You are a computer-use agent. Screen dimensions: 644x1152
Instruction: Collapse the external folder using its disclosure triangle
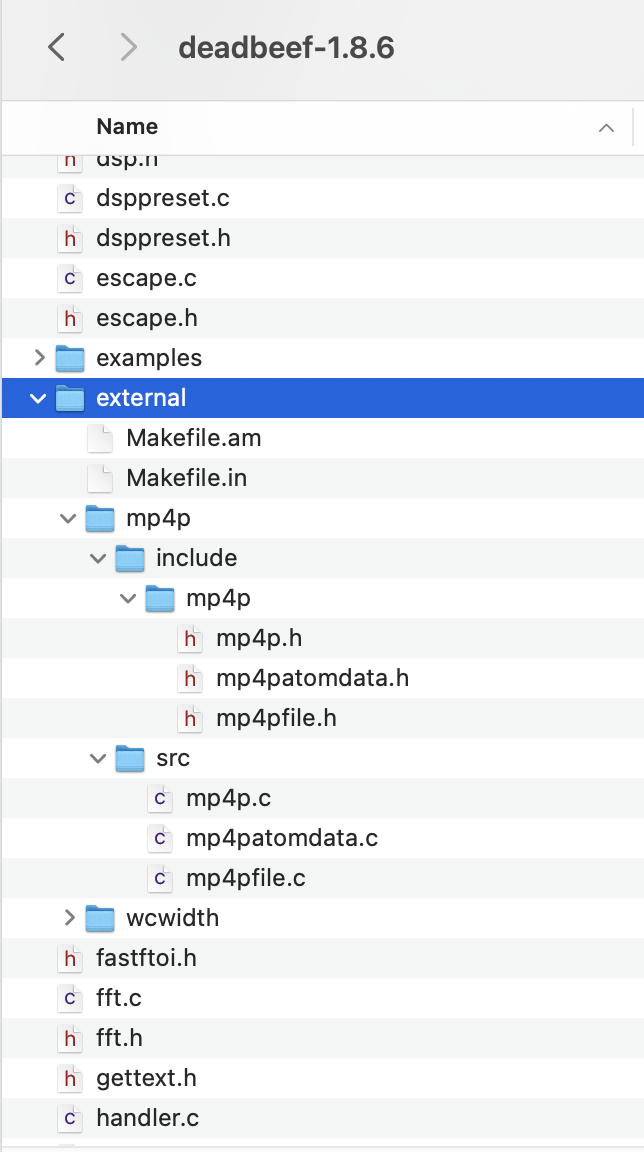click(38, 398)
